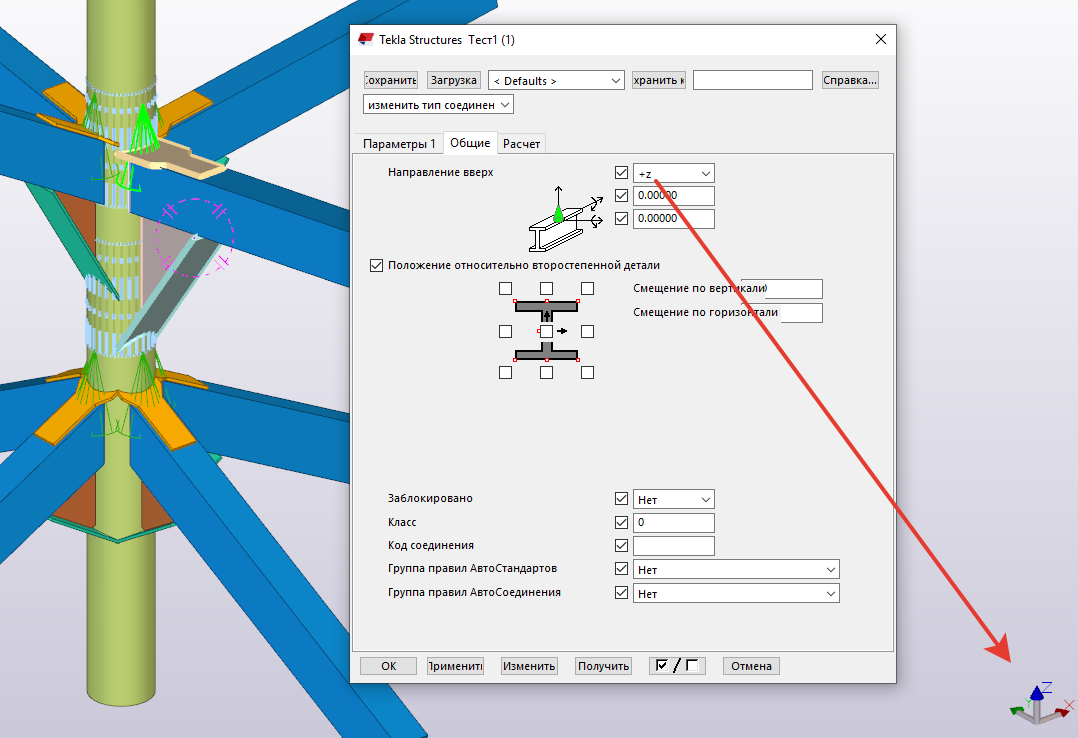1078x738 pixels.
Task: Toggle checkbox for 'Код соединения' row
Action: [x=622, y=545]
